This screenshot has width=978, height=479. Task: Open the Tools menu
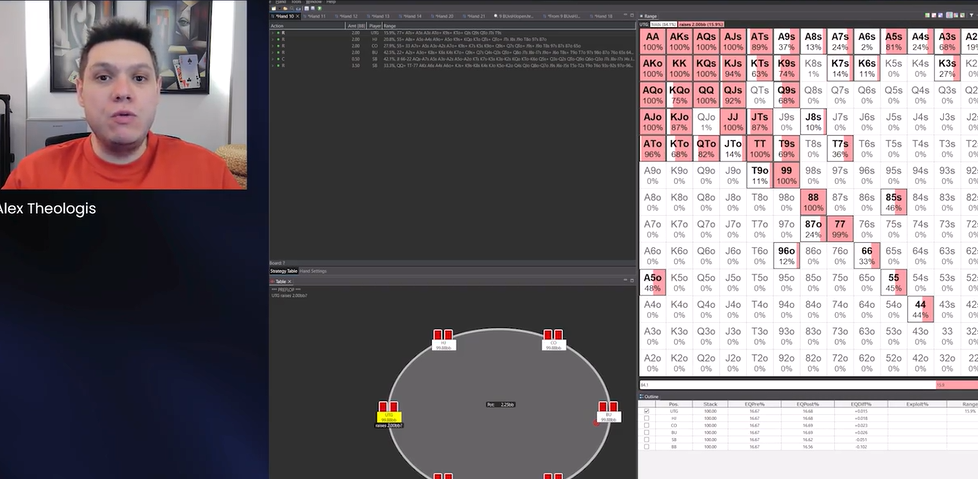[x=297, y=2]
